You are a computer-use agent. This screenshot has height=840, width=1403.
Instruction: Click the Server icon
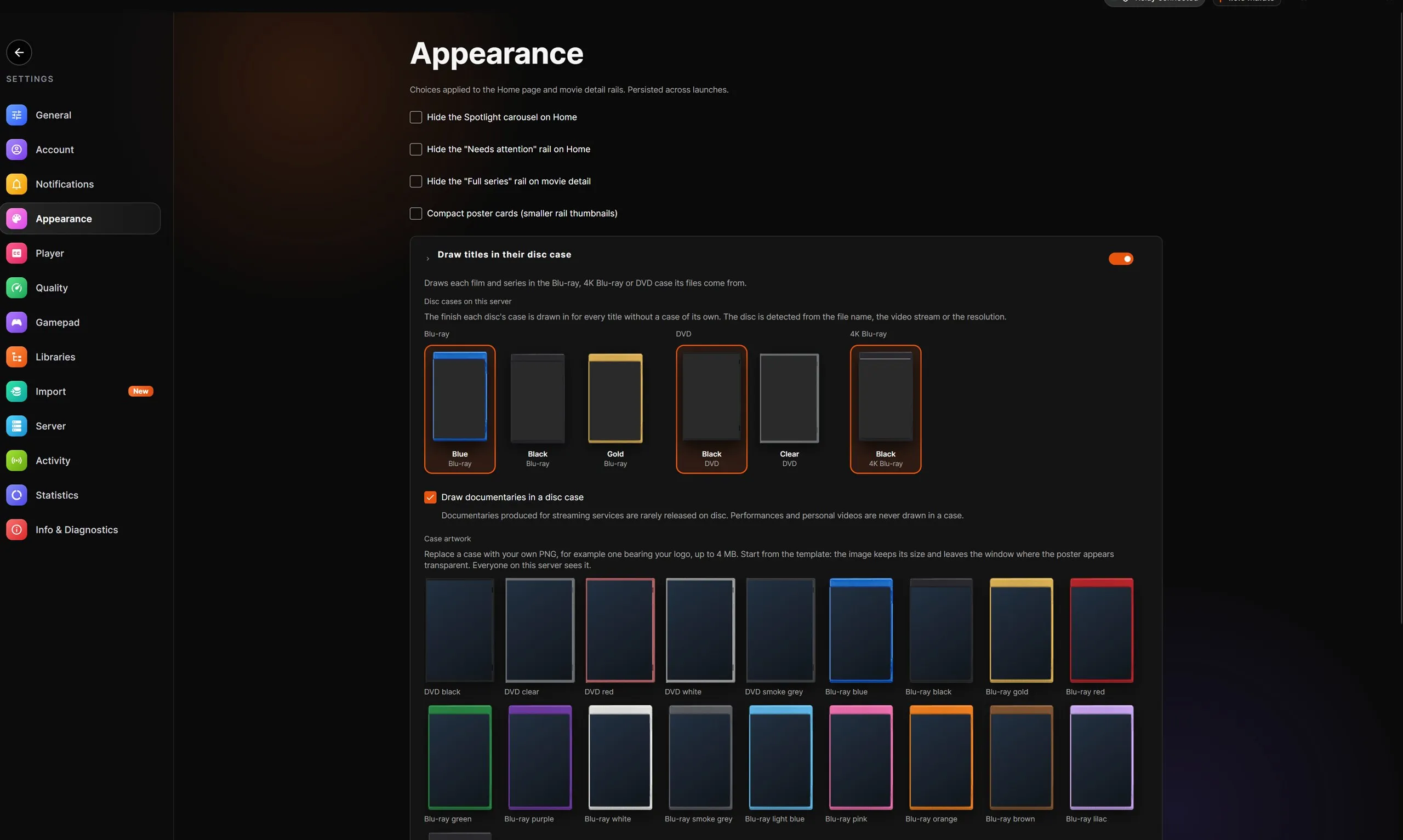pyautogui.click(x=16, y=426)
